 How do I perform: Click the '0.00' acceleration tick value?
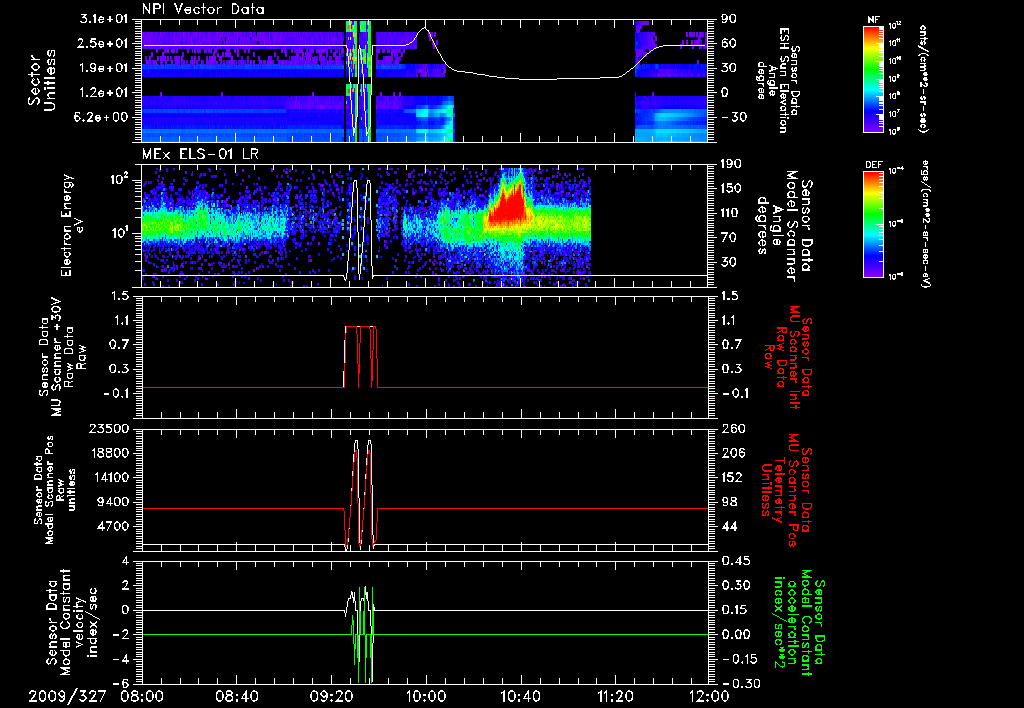click(735, 634)
